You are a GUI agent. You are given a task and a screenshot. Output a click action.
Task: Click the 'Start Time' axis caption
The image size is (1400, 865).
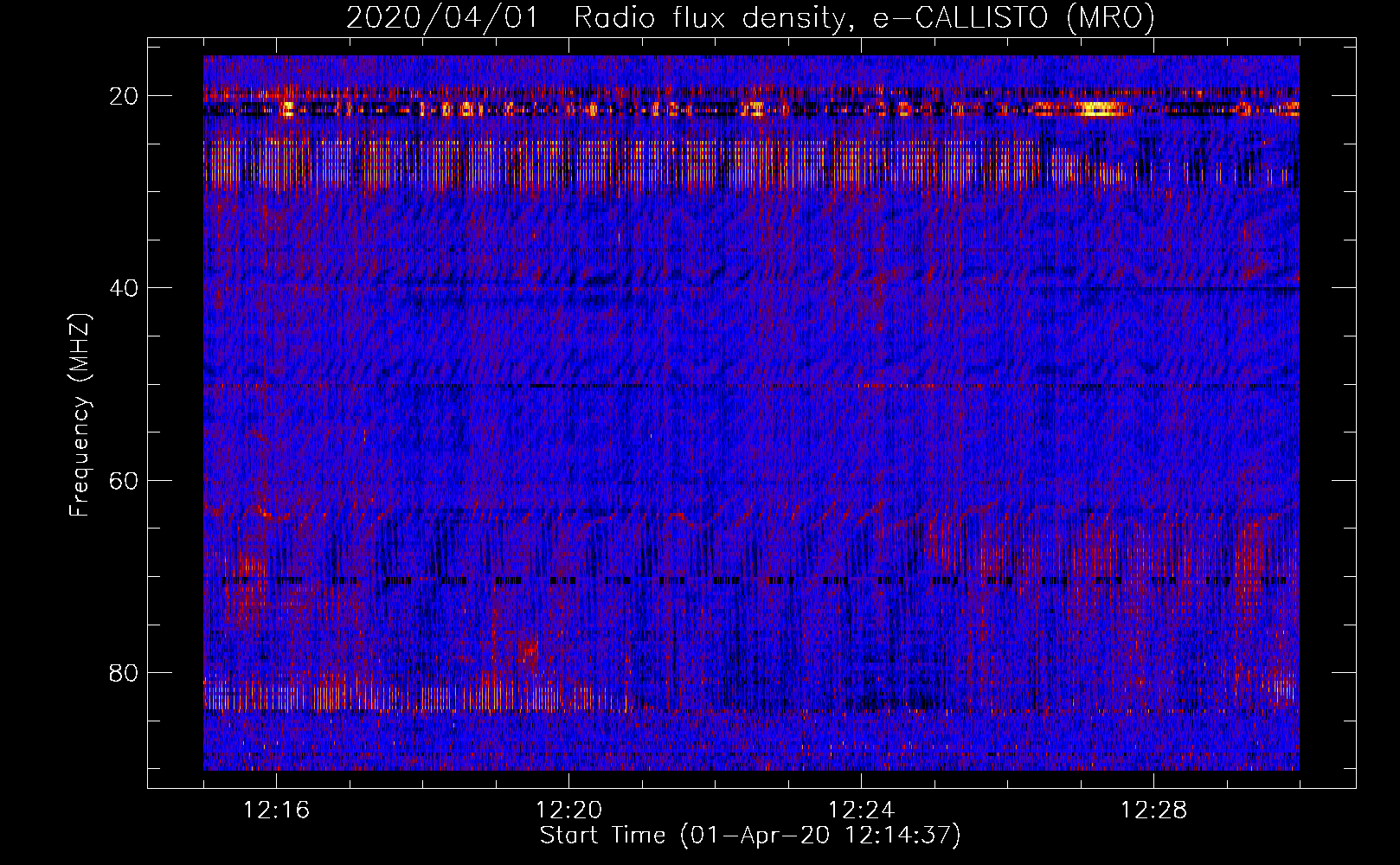[x=750, y=836]
